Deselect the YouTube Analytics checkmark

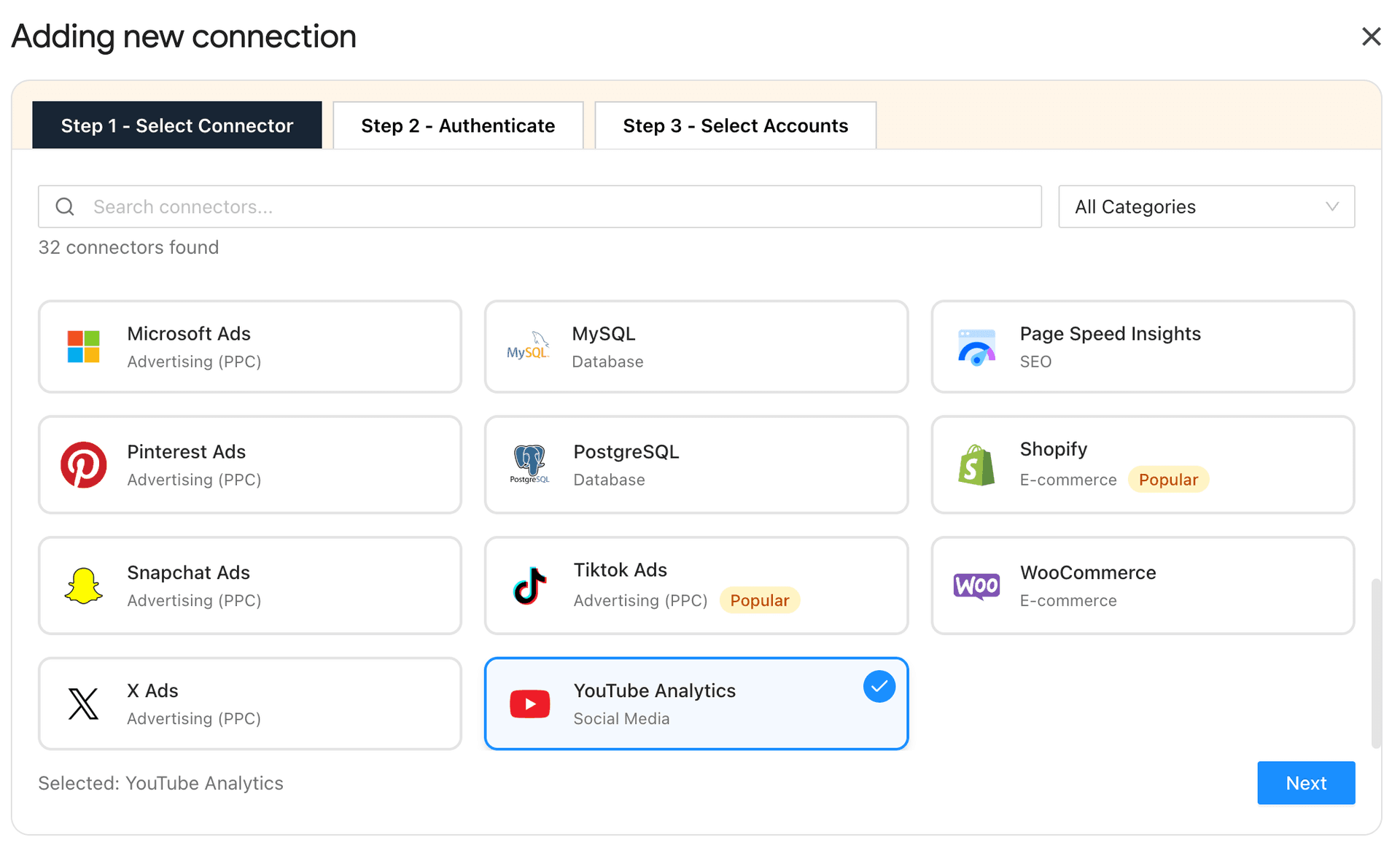pyautogui.click(x=879, y=686)
